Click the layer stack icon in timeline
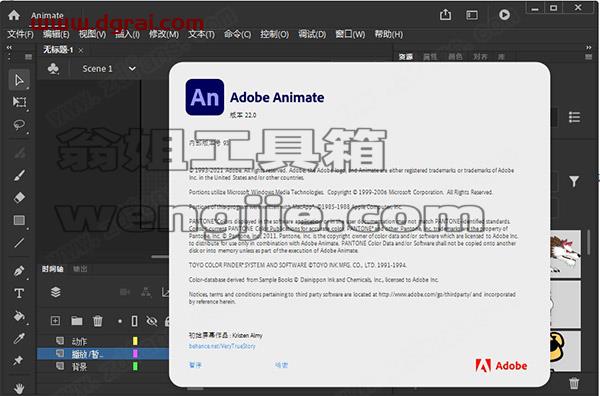The image size is (600, 396). tap(55, 292)
